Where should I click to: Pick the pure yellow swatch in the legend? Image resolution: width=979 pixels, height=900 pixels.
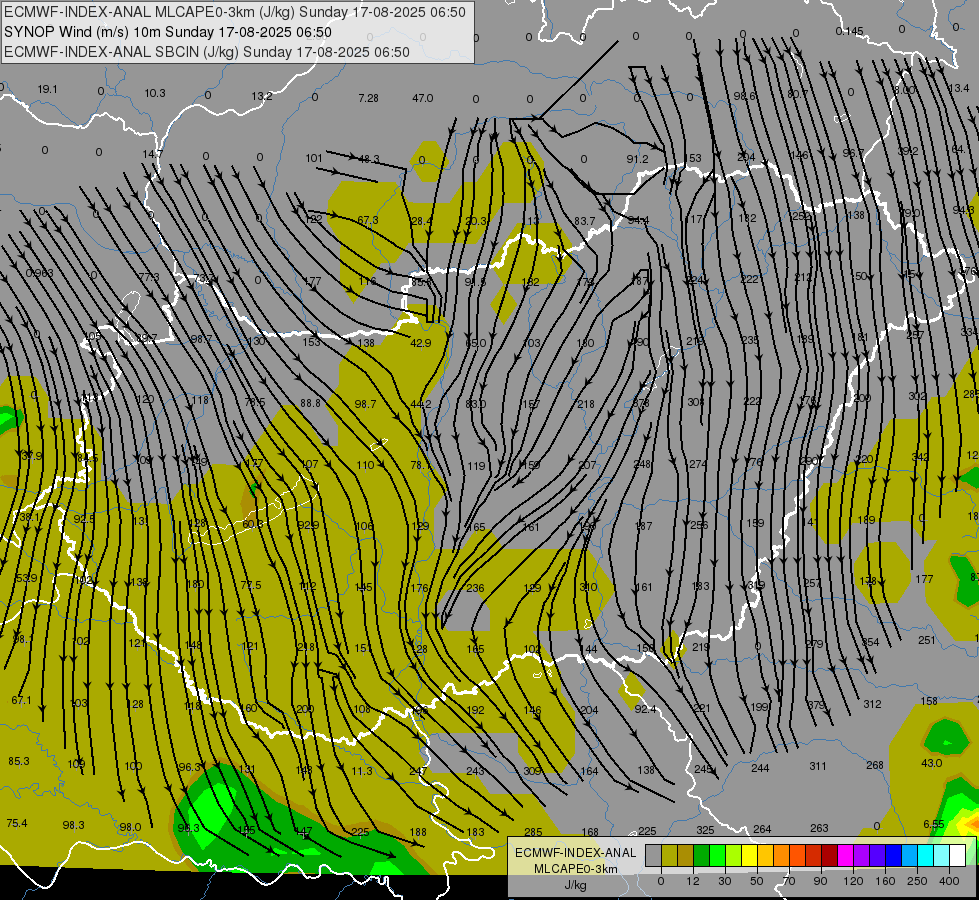point(749,855)
